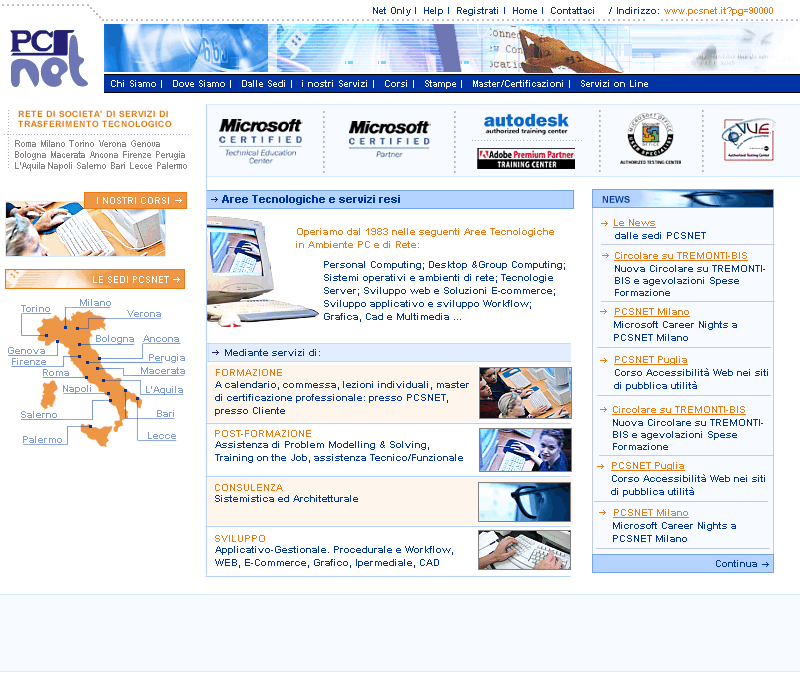Select Macerata office link
Viewport: 800px width, 687px height.
(163, 371)
